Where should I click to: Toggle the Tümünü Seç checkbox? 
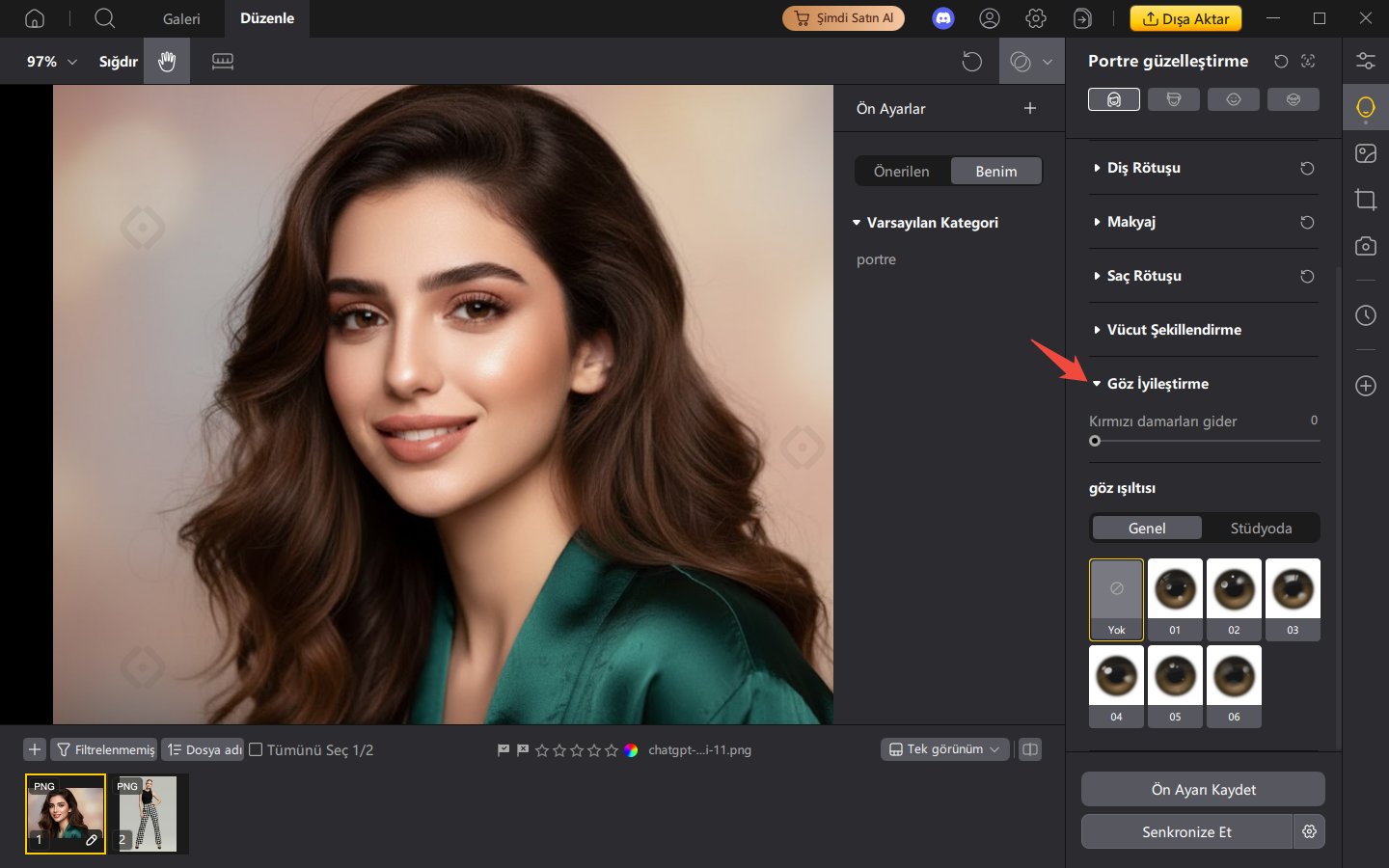[255, 748]
